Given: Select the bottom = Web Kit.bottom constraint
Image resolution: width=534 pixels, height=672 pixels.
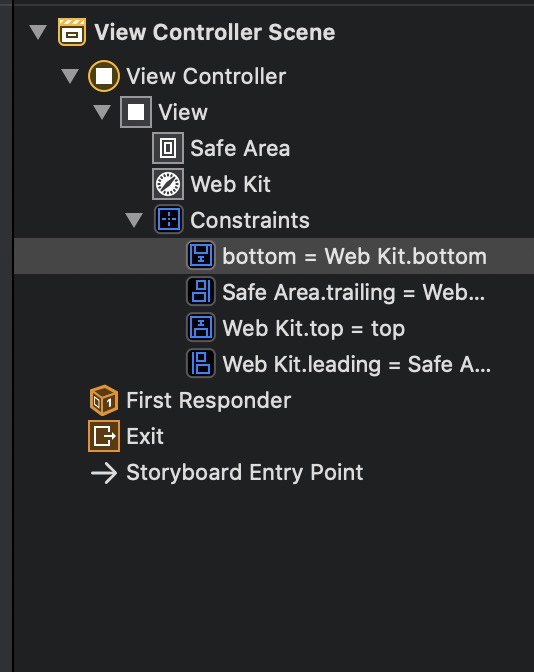Looking at the screenshot, I should (274, 256).
